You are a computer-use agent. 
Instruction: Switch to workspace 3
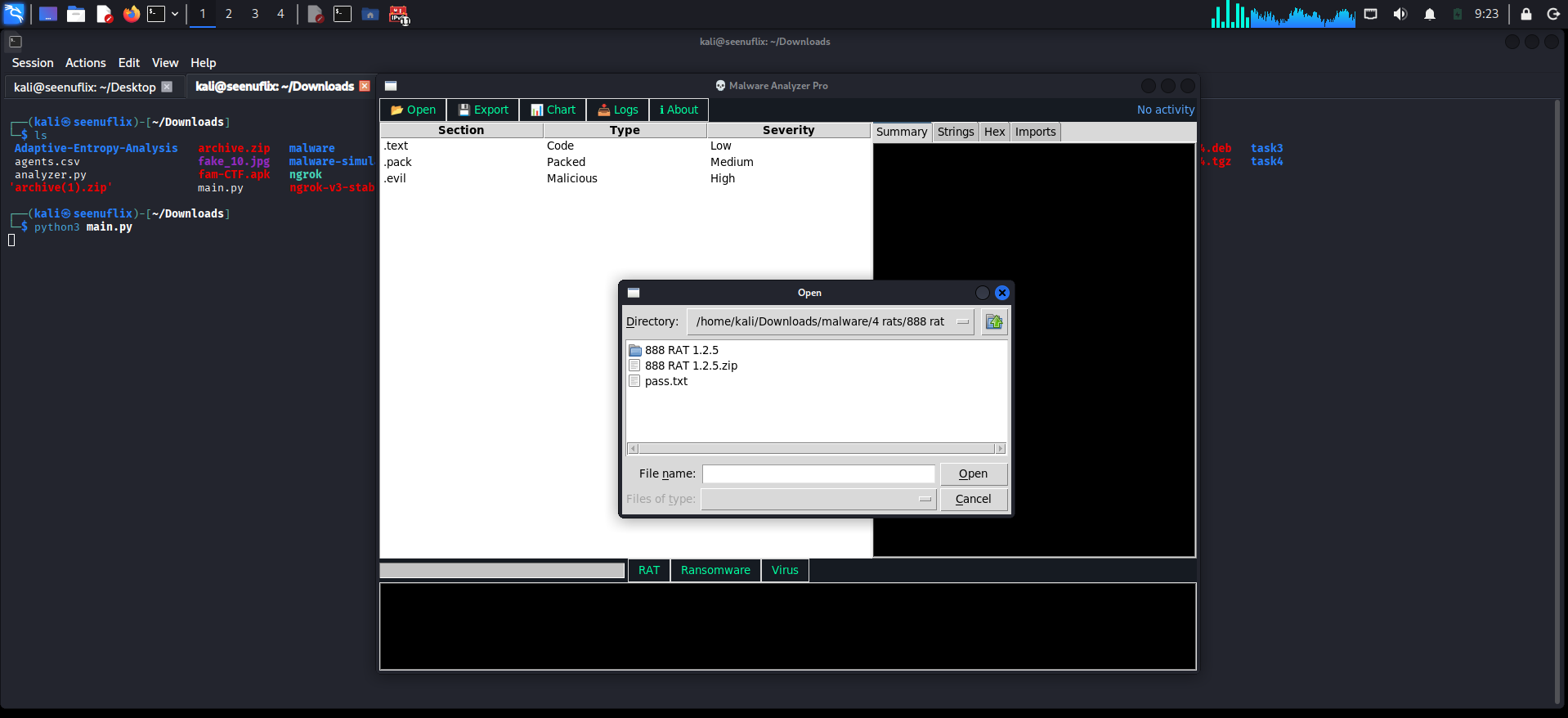click(x=255, y=14)
